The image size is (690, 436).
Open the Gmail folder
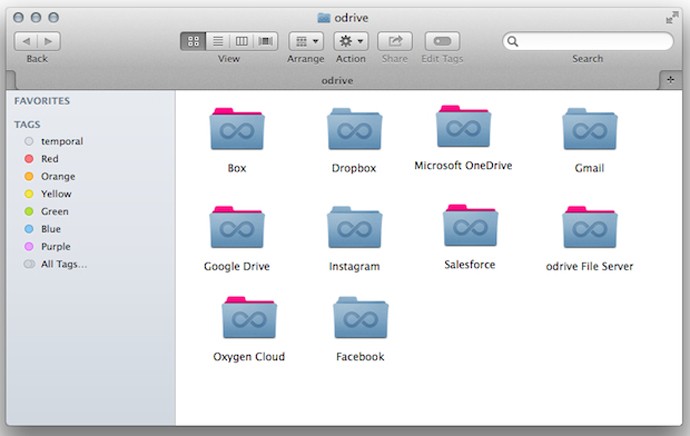tap(589, 129)
